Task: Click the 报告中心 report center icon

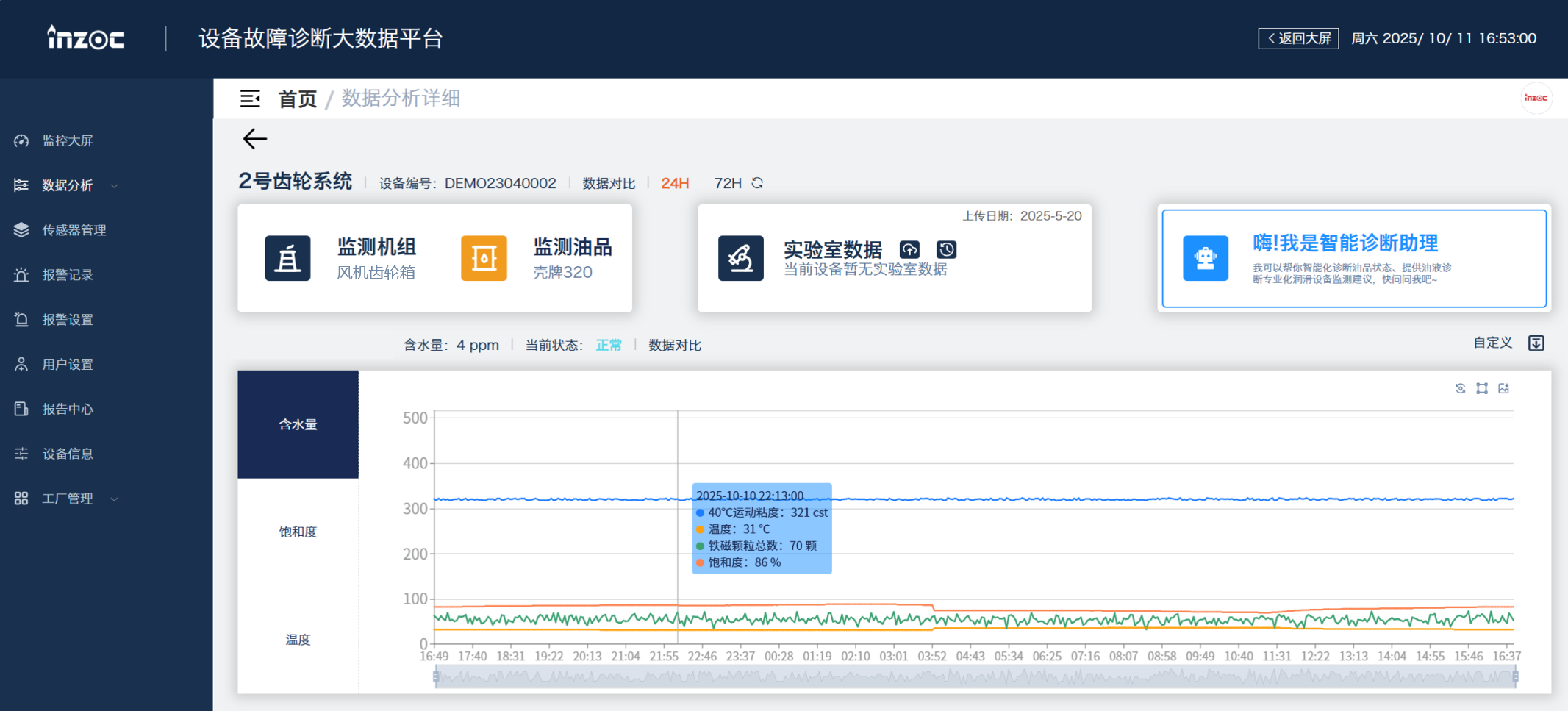Action: (x=21, y=409)
